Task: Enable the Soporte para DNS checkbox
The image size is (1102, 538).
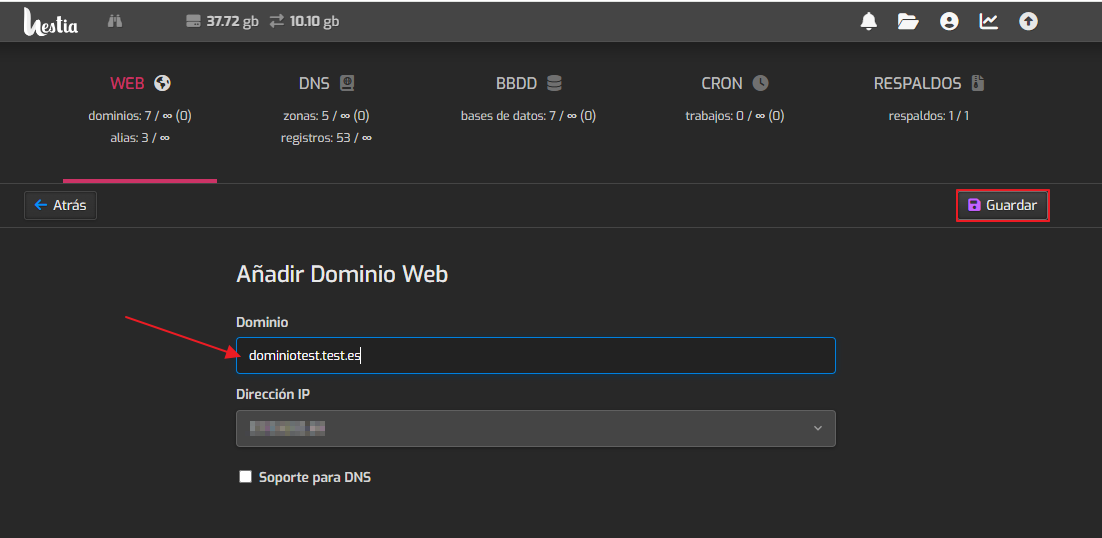Action: (245, 478)
